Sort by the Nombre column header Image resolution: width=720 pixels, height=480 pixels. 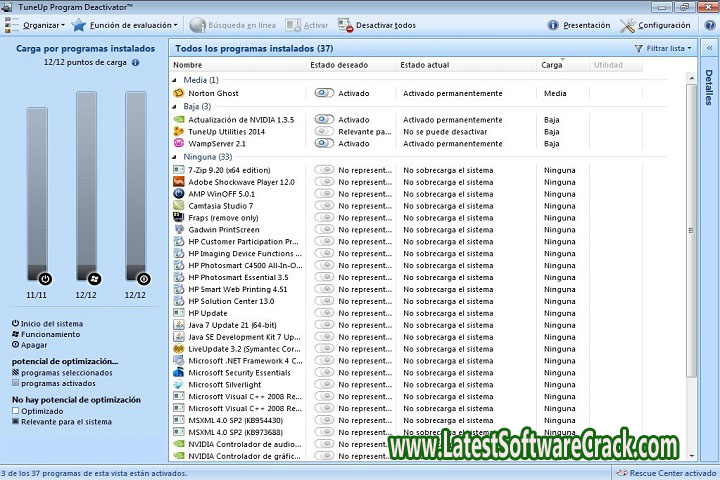click(237, 65)
